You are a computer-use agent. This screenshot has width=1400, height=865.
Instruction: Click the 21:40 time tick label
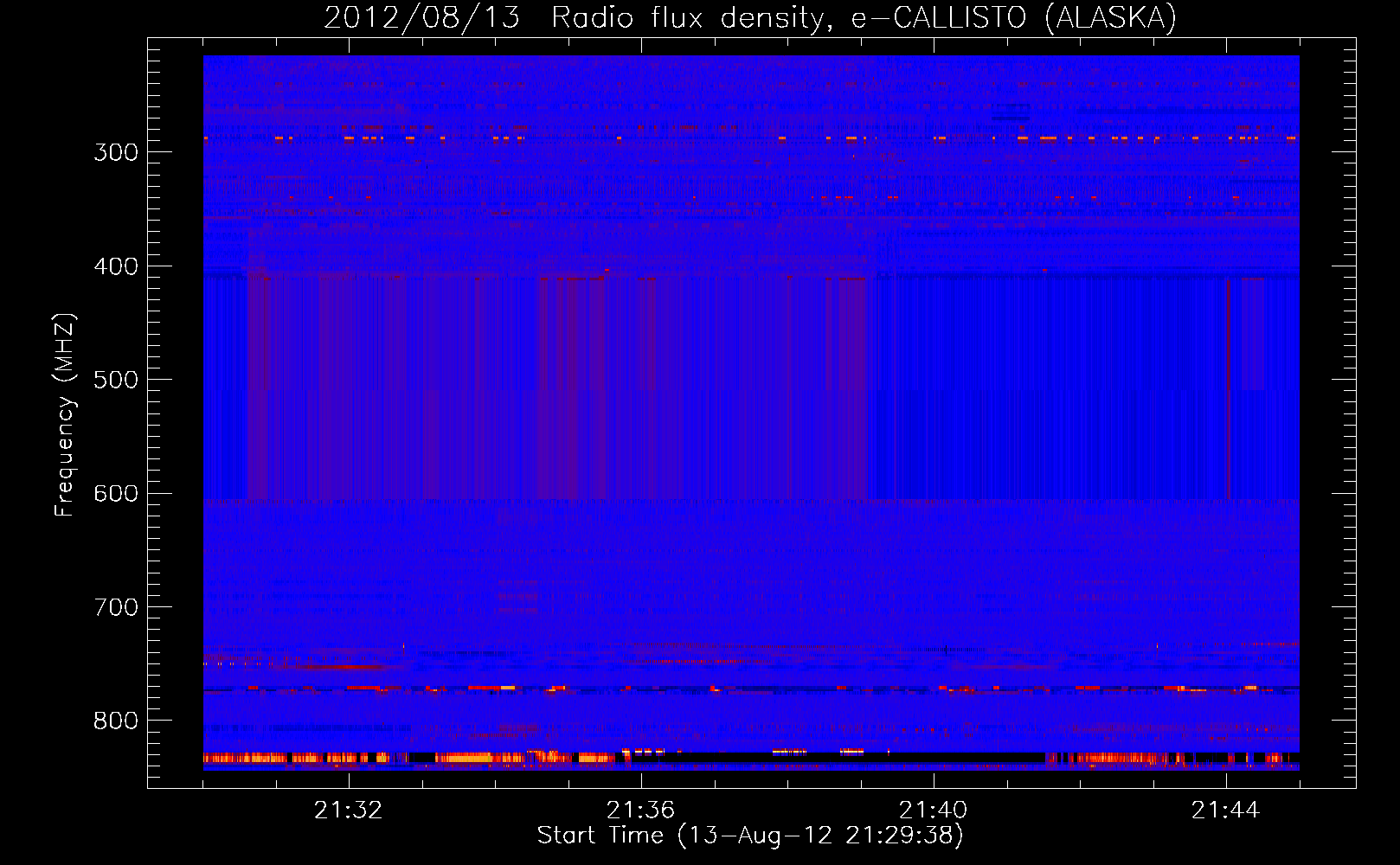pyautogui.click(x=933, y=810)
